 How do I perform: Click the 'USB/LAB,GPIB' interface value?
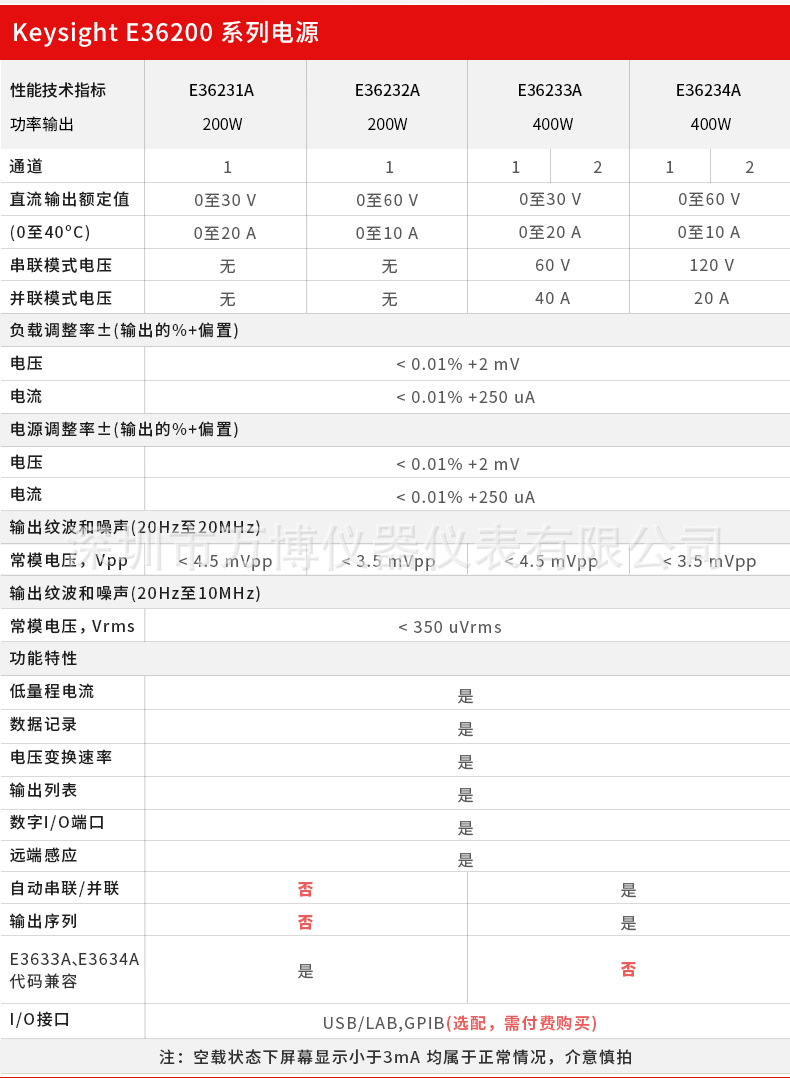pyautogui.click(x=384, y=1024)
